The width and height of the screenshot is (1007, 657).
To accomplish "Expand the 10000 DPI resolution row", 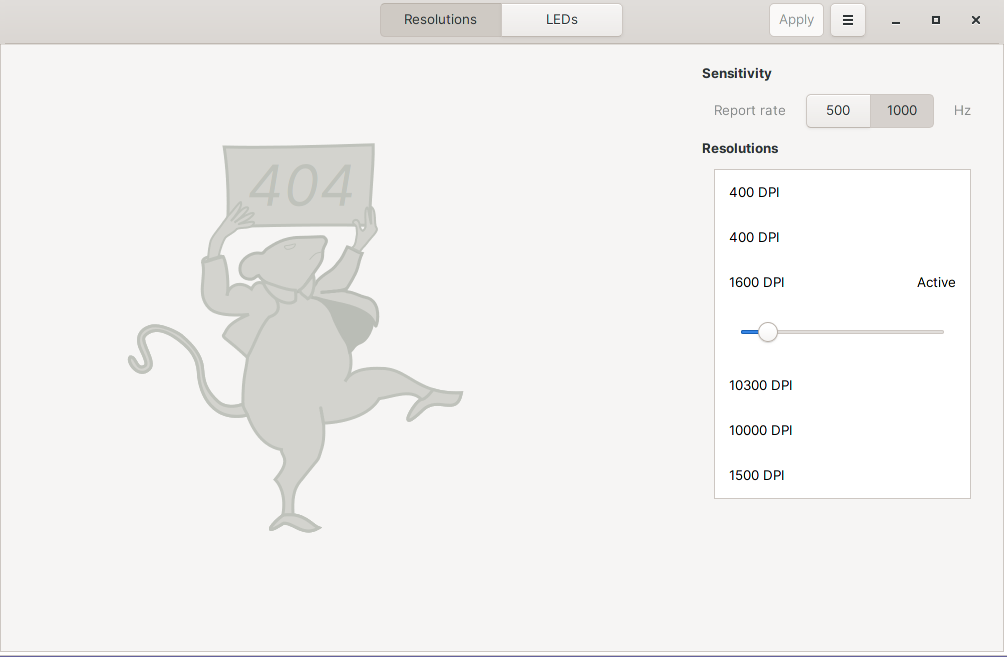I will coord(842,430).
